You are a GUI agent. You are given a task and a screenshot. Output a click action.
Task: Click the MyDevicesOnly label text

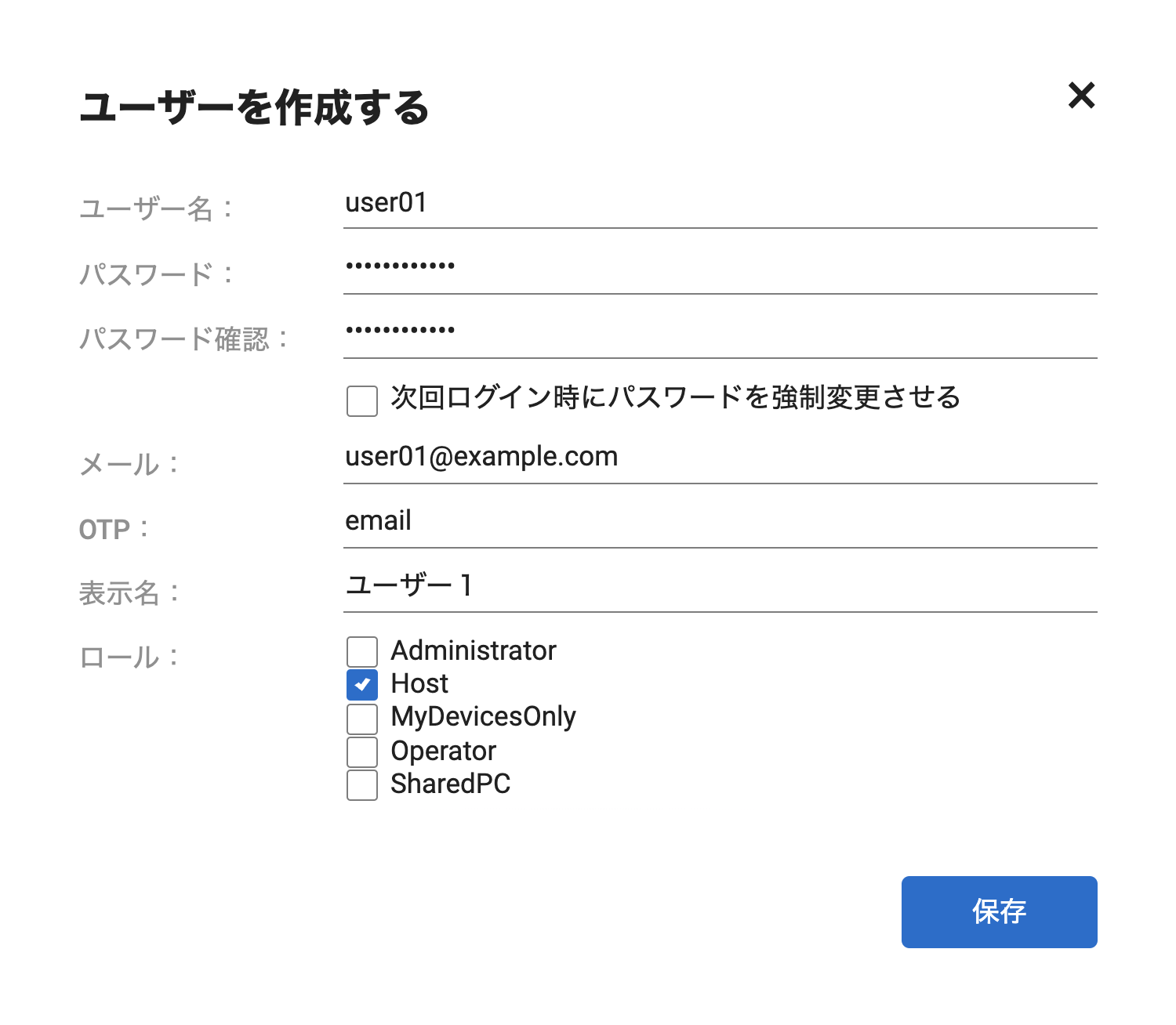(x=483, y=717)
